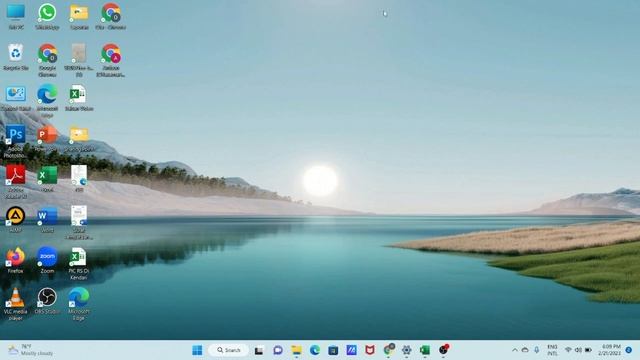Open This PC desktop icon

pos(16,16)
